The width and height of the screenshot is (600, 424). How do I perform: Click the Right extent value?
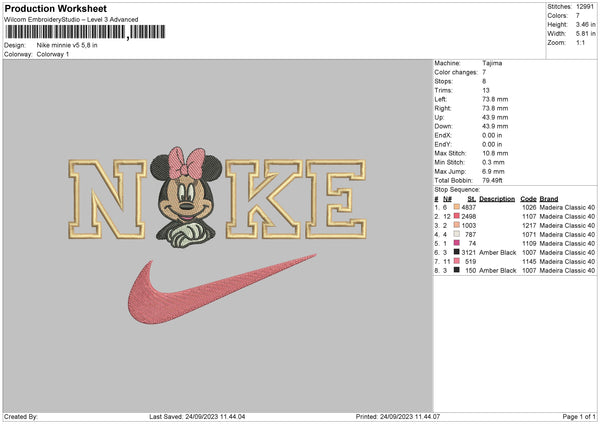pos(495,108)
